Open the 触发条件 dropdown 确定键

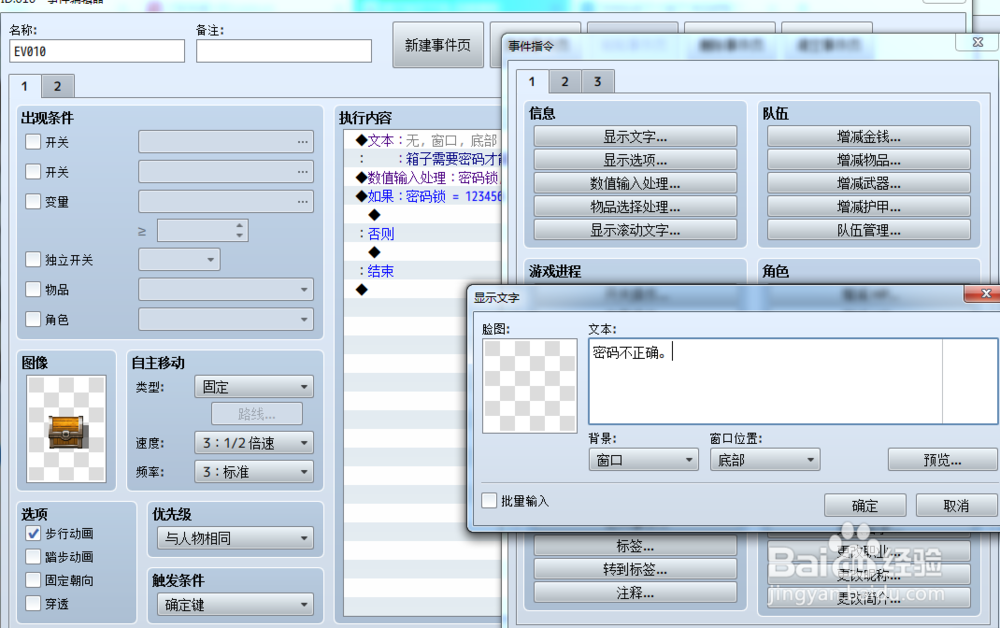(235, 604)
